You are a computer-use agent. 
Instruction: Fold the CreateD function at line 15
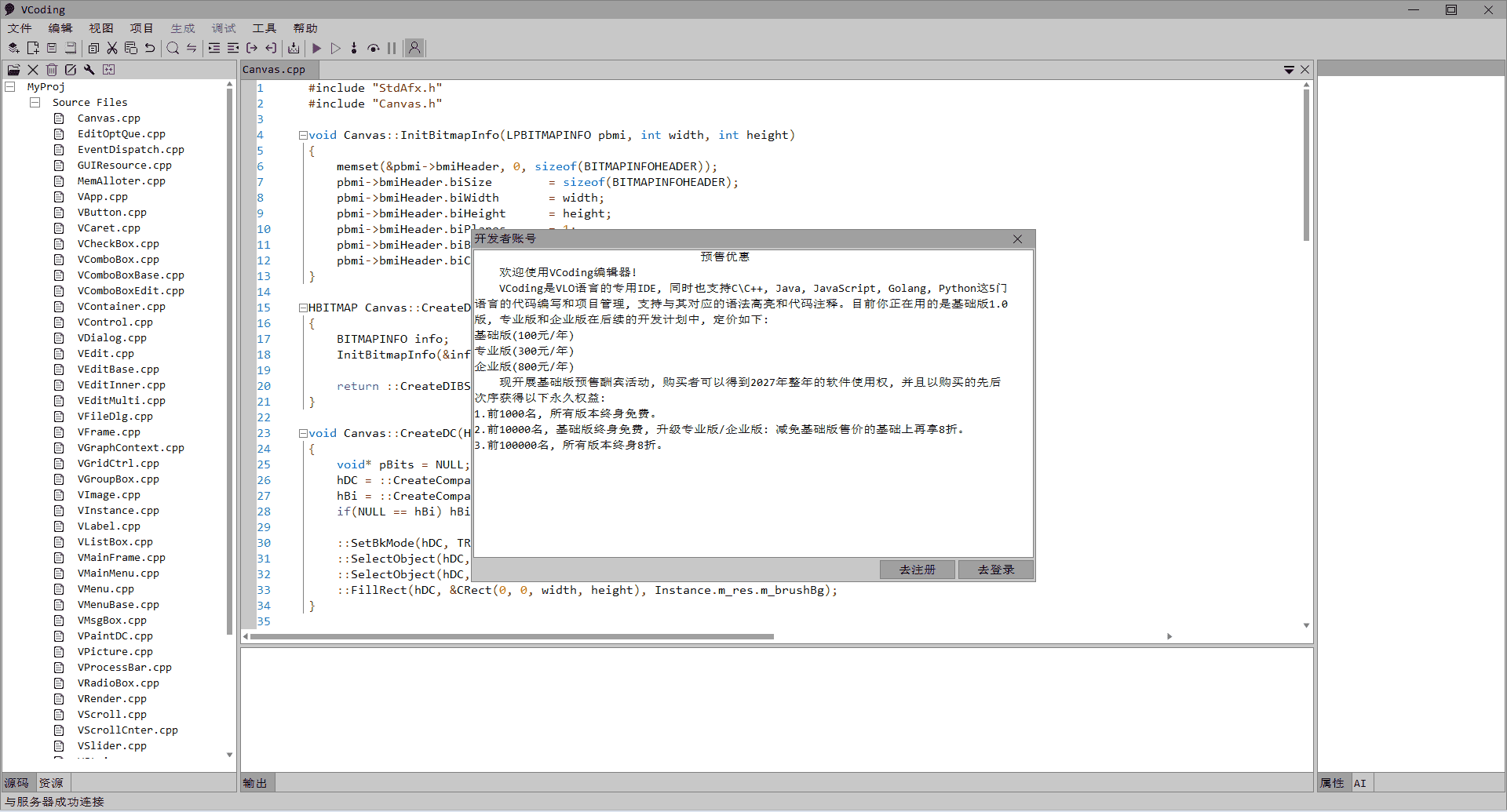[x=303, y=308]
